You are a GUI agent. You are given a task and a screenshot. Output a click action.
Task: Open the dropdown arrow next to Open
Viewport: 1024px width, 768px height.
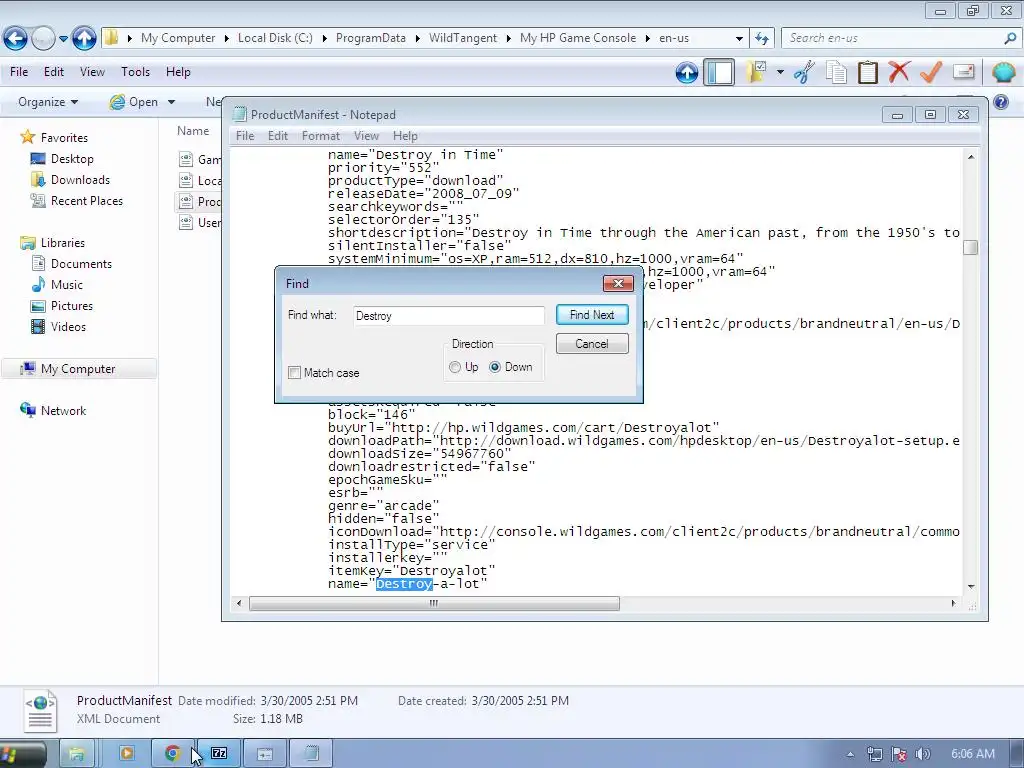(171, 102)
